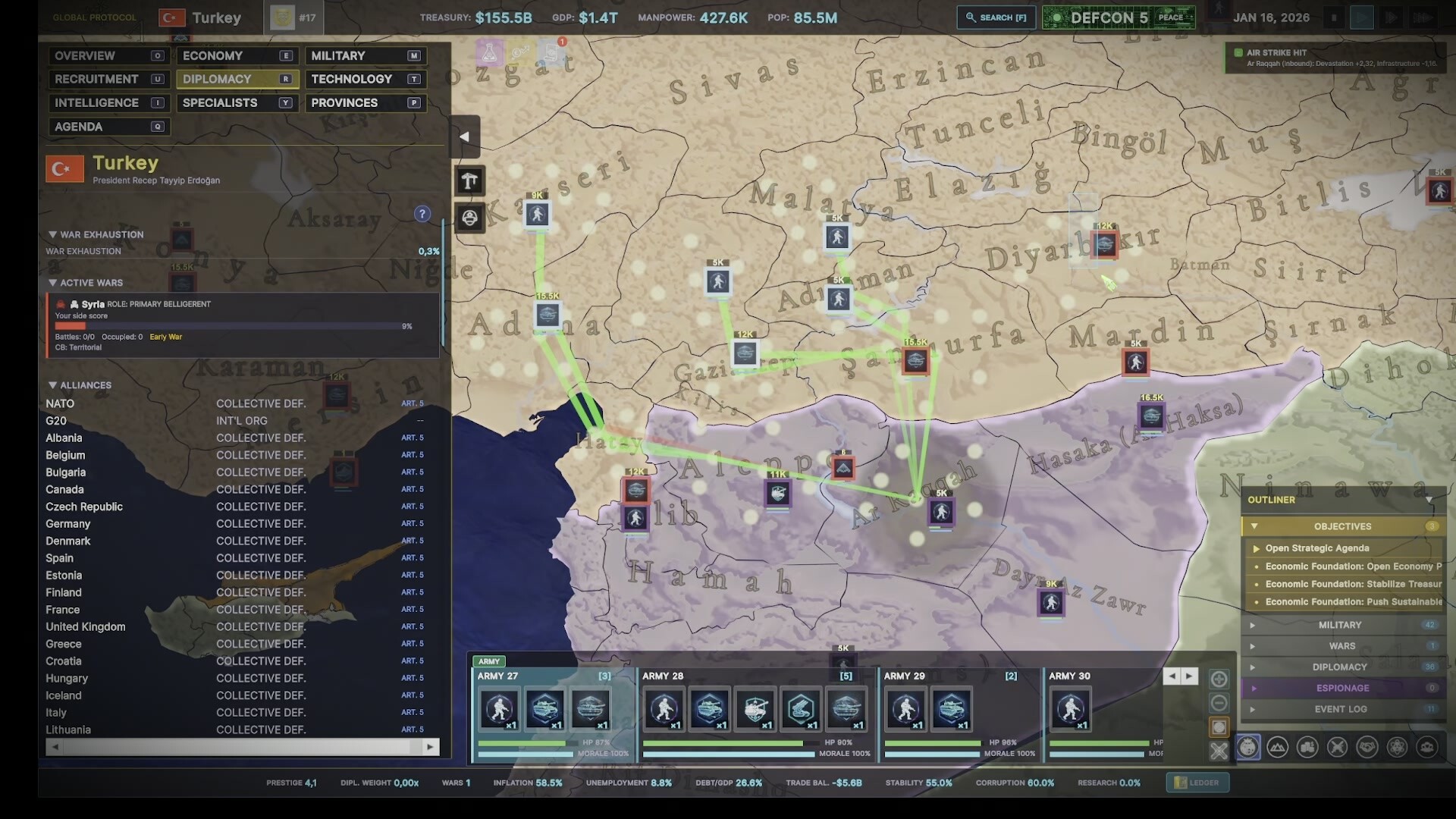
Task: Select the economy coins map mode
Action: pos(1307,748)
